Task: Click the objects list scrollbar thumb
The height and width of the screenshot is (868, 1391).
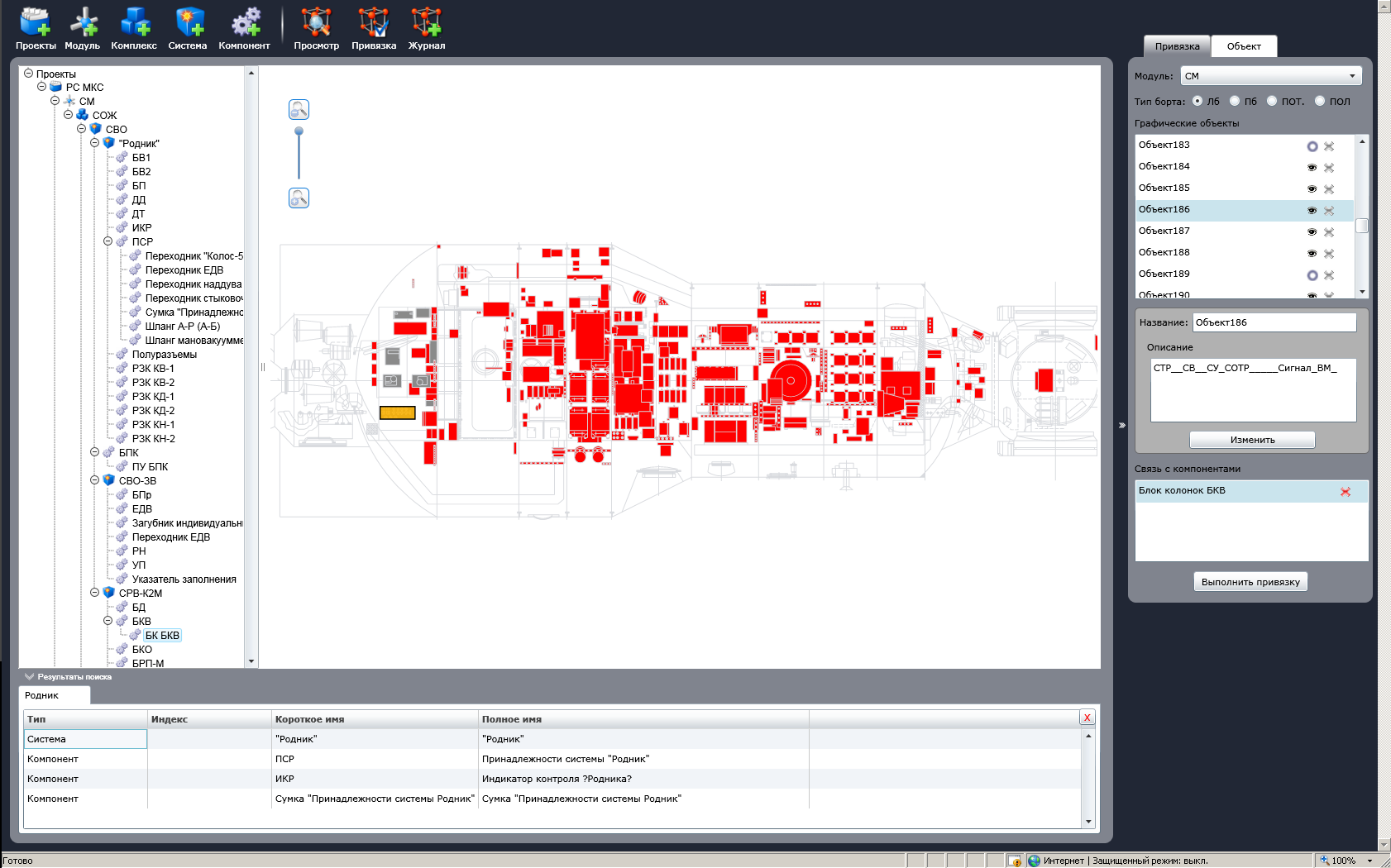Action: point(1362,226)
